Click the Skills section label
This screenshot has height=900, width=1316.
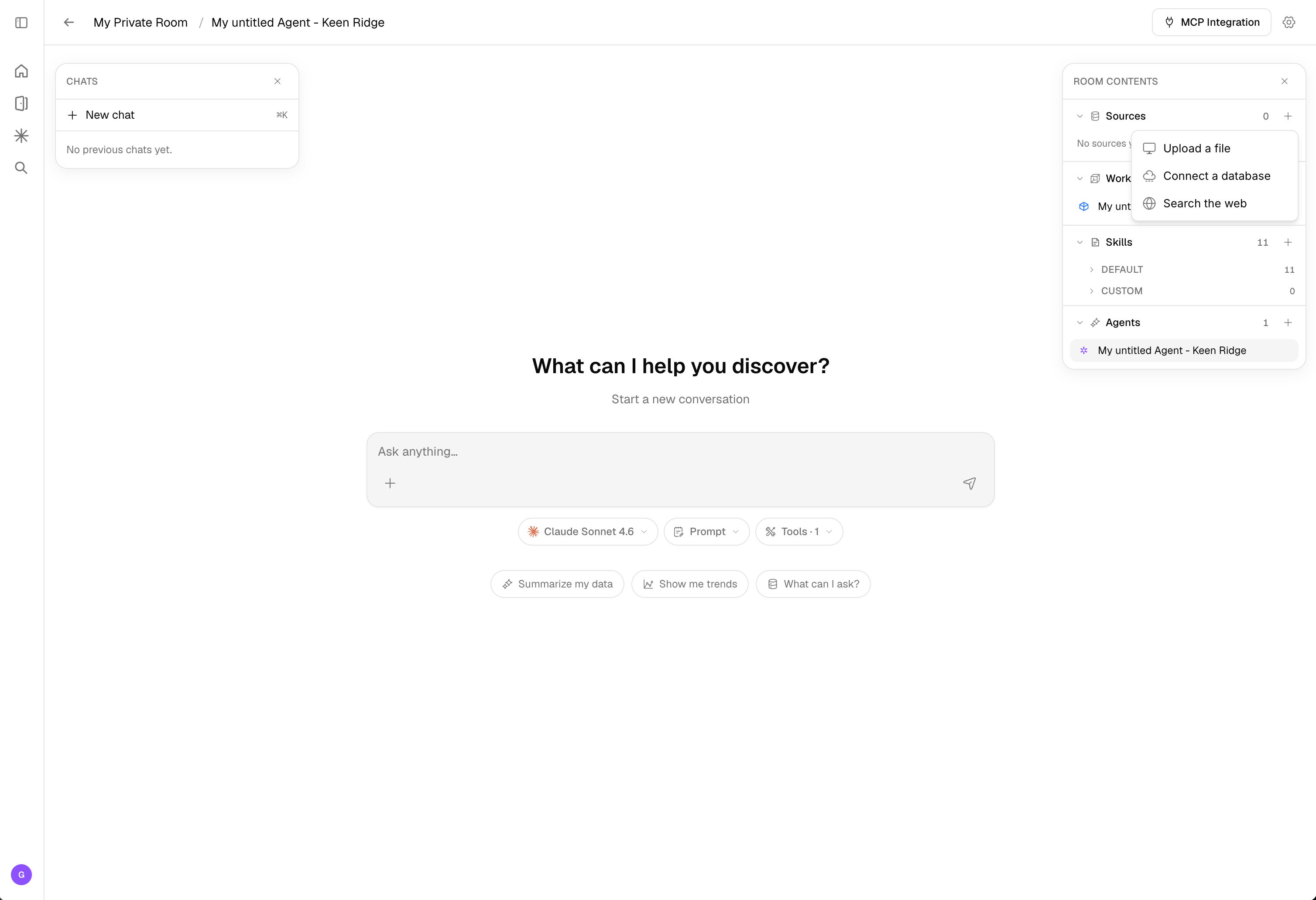(x=1118, y=242)
